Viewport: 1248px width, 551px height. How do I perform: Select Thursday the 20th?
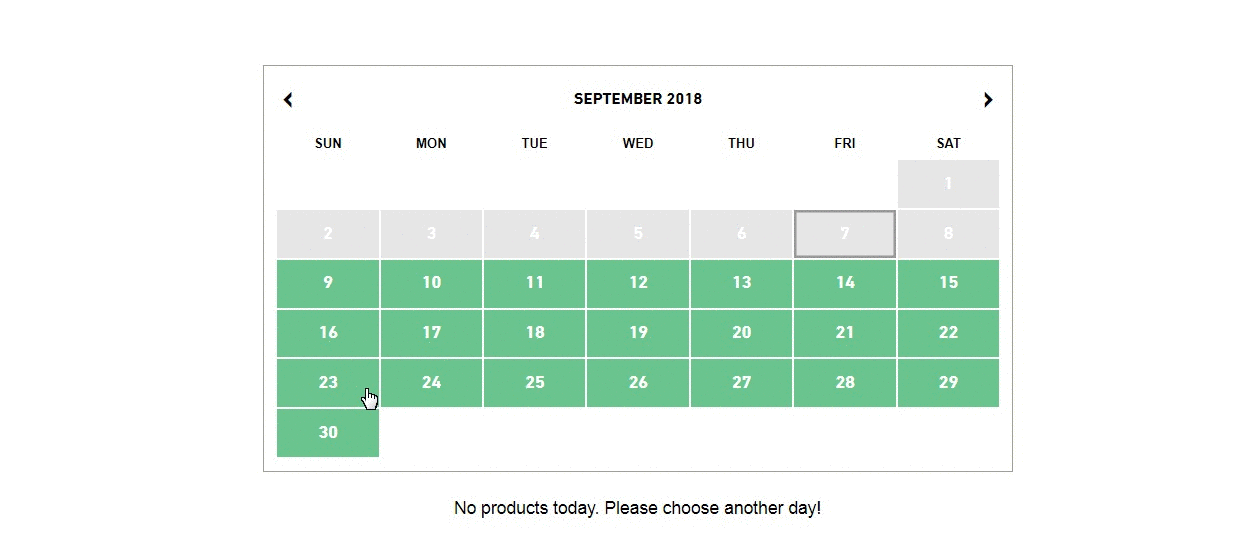(x=741, y=333)
